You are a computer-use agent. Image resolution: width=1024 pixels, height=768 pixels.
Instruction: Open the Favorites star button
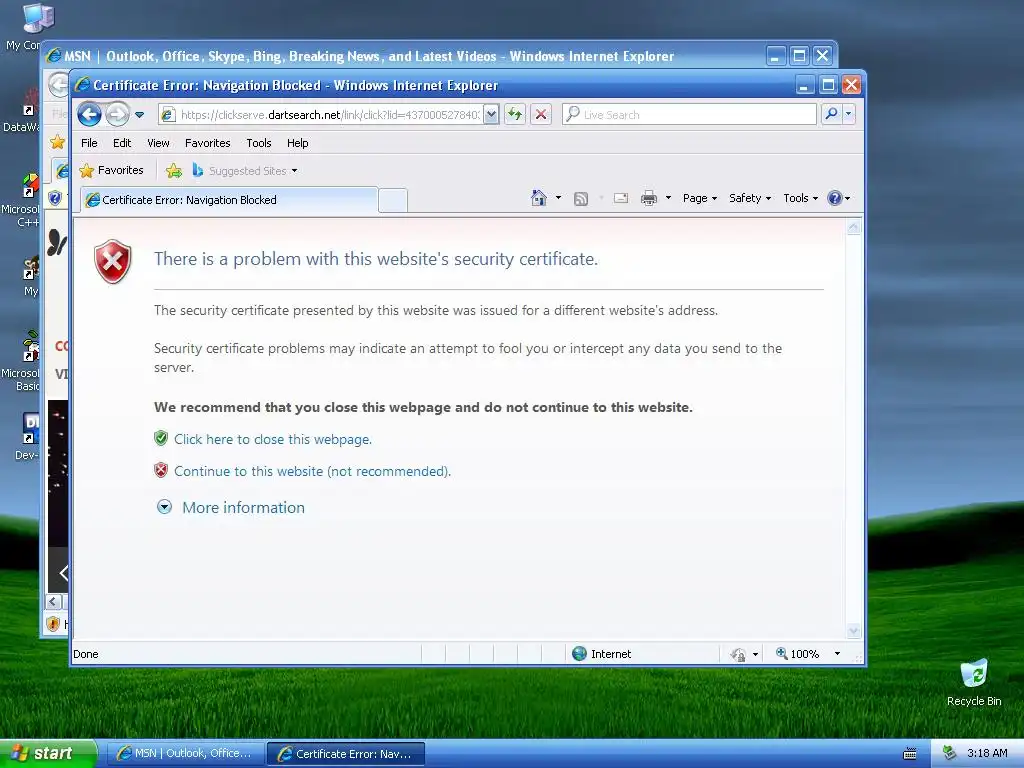click(x=111, y=170)
